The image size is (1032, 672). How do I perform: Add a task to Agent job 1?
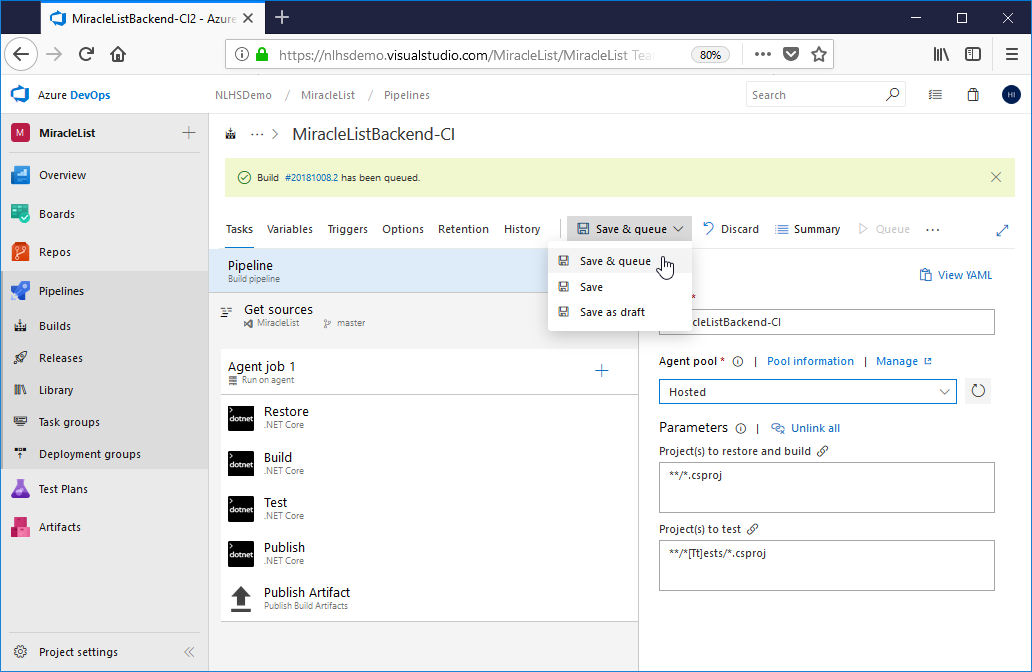tap(602, 371)
